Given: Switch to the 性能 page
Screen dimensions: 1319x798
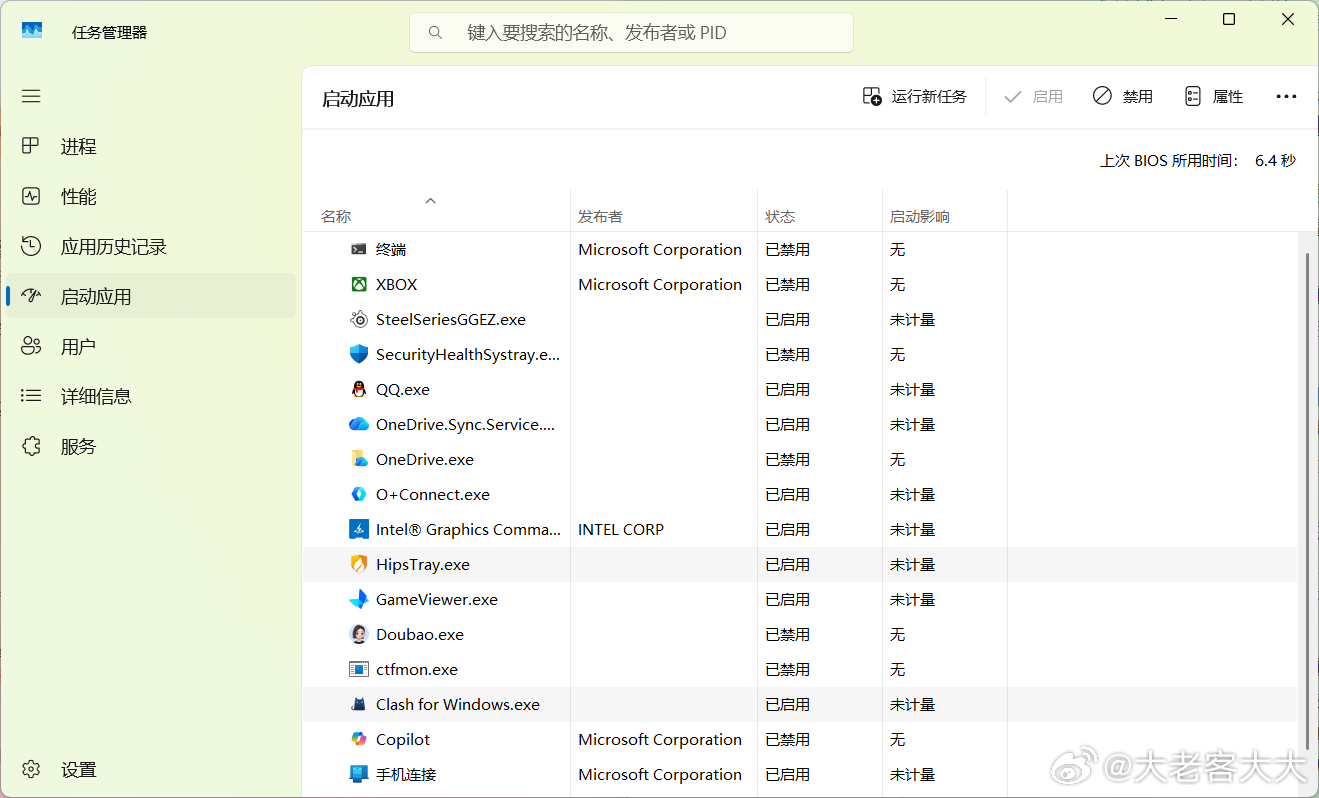Looking at the screenshot, I should (151, 196).
